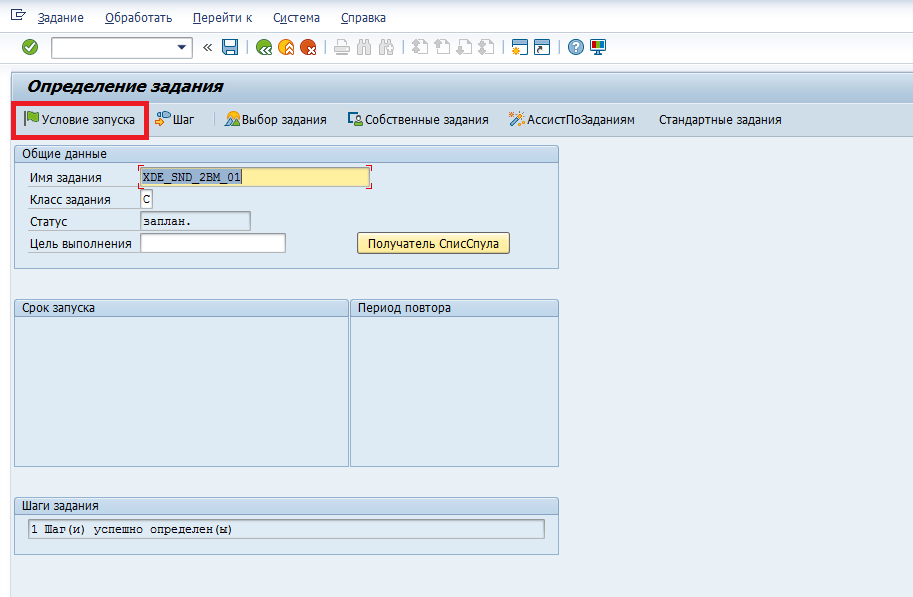Click the Имя задания input field
The height and width of the screenshot is (597, 913).
tap(255, 177)
